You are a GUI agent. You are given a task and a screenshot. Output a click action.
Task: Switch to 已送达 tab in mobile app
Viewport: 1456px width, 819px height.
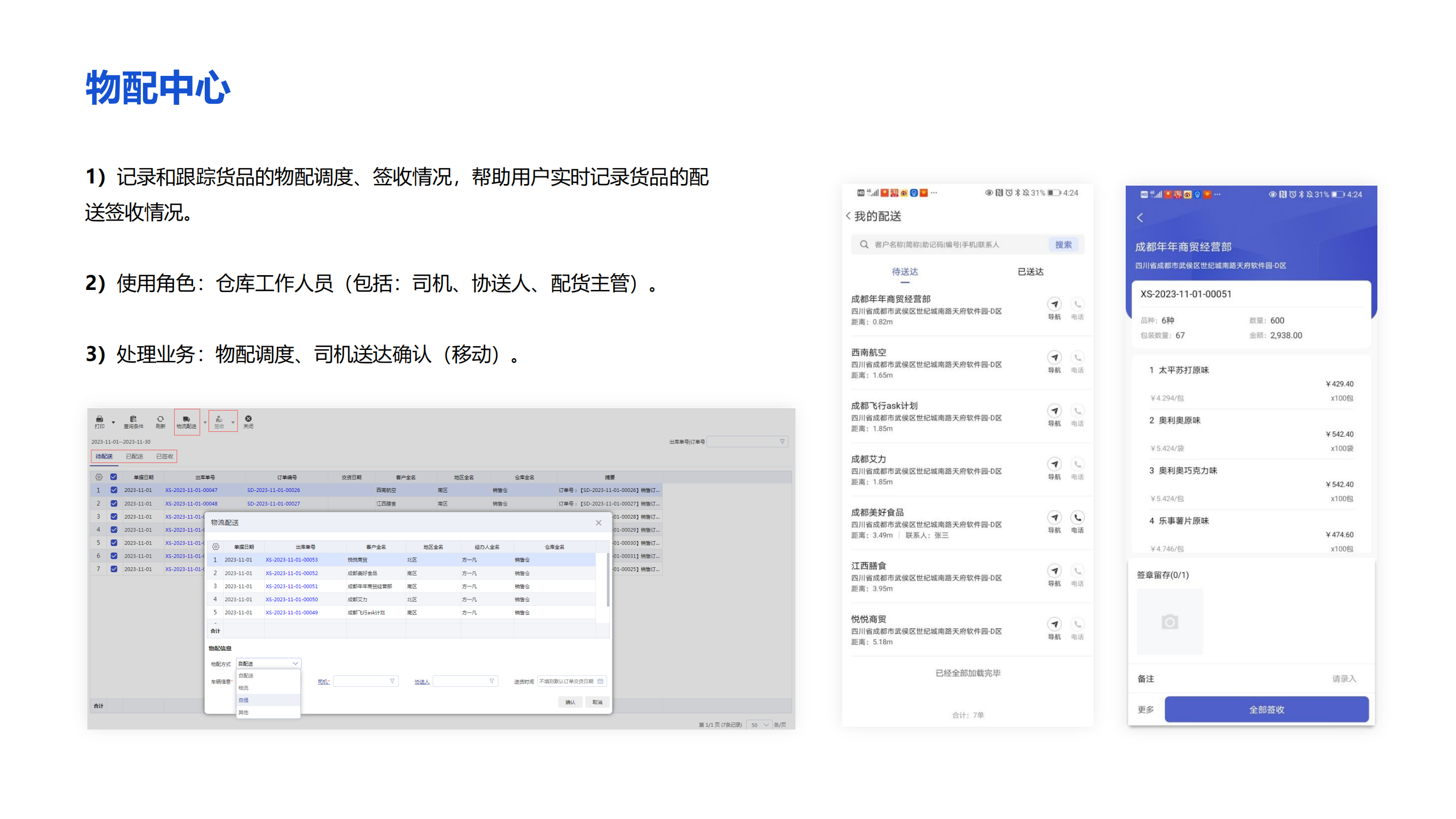tap(1030, 272)
